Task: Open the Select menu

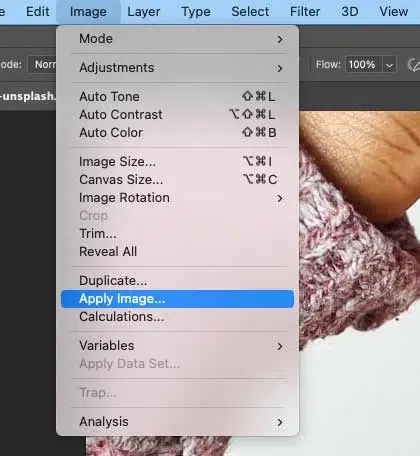Action: pos(250,12)
